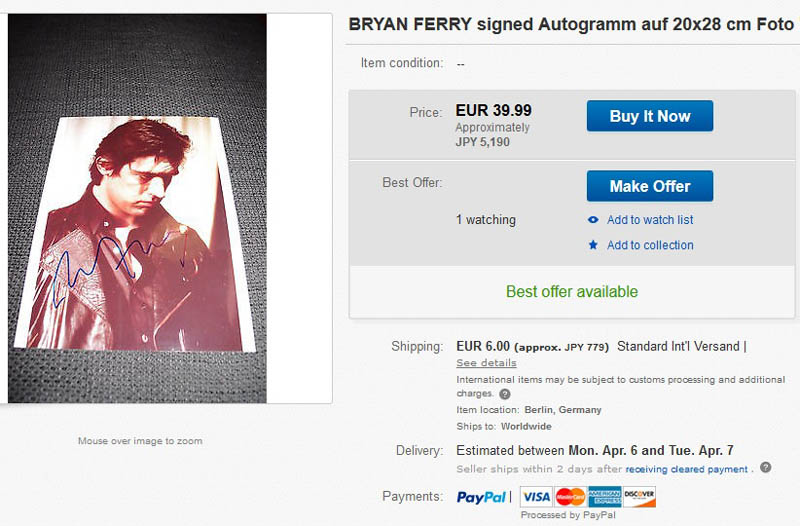Click the Buy It Now button
Image resolution: width=800 pixels, height=526 pixels.
click(x=649, y=116)
